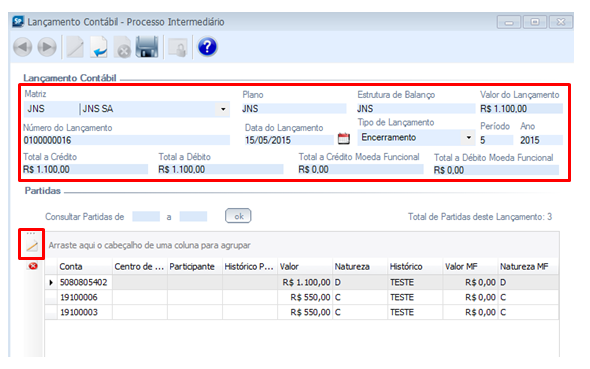The width and height of the screenshot is (590, 369).
Task: Click the application icon in the title bar
Action: click(18, 21)
